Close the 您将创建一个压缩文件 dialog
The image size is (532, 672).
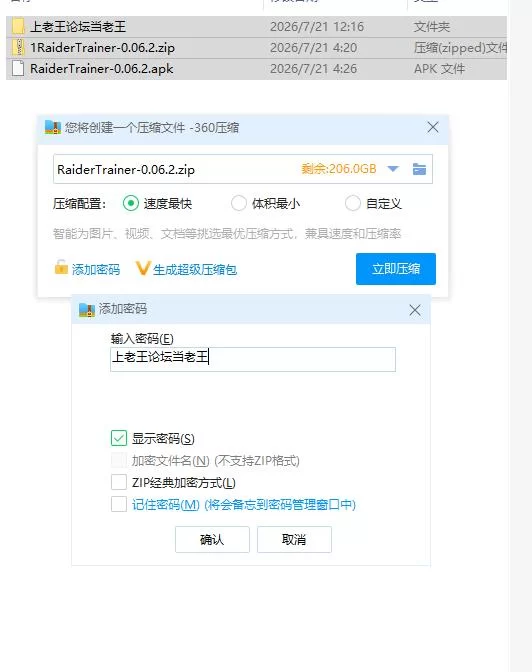[433, 127]
